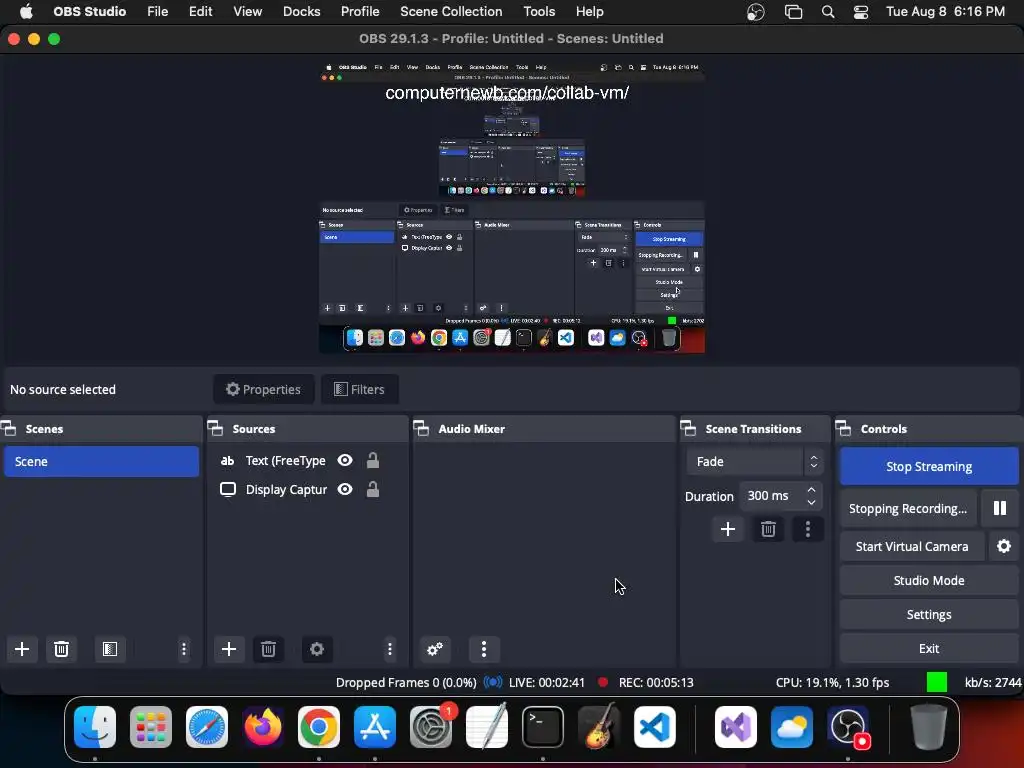Decrease transition duration with down arrow
Viewport: 1024px width, 768px height.
(812, 502)
